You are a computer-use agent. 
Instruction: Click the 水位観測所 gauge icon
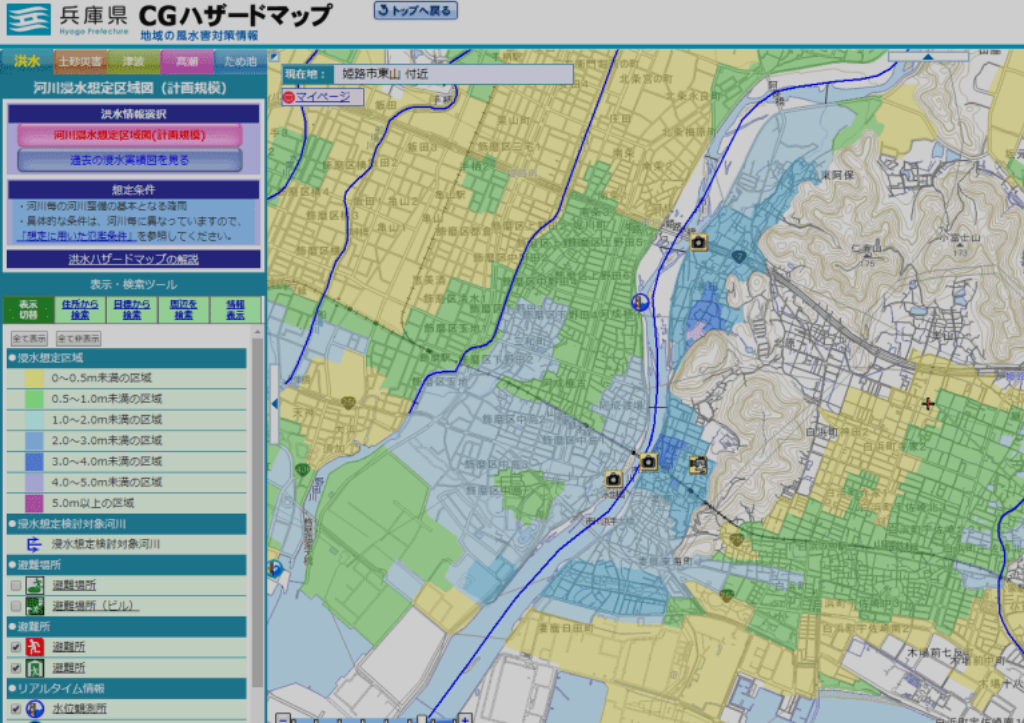coord(33,709)
